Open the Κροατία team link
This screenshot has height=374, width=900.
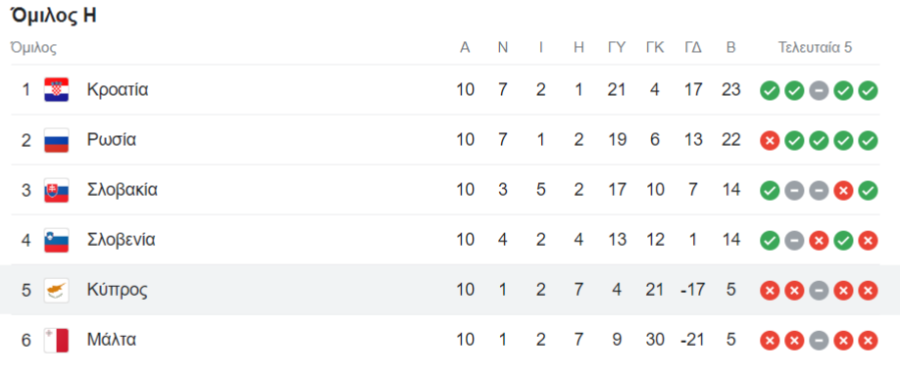click(118, 90)
